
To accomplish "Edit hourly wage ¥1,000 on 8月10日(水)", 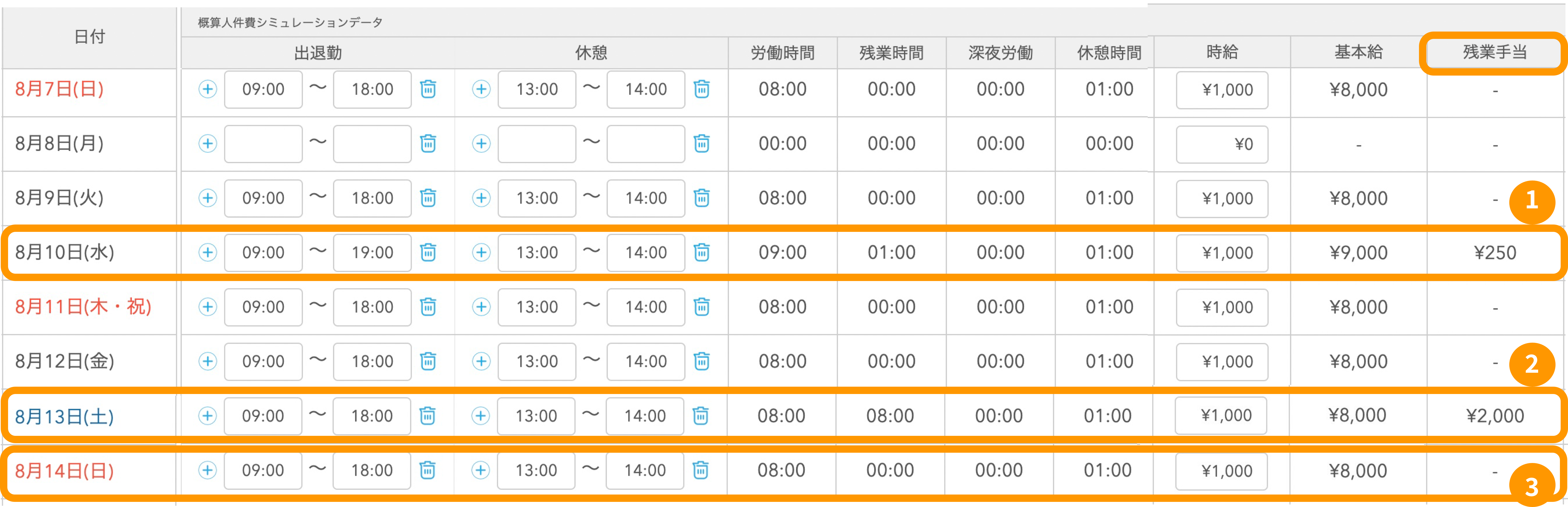I will pyautogui.click(x=1222, y=253).
